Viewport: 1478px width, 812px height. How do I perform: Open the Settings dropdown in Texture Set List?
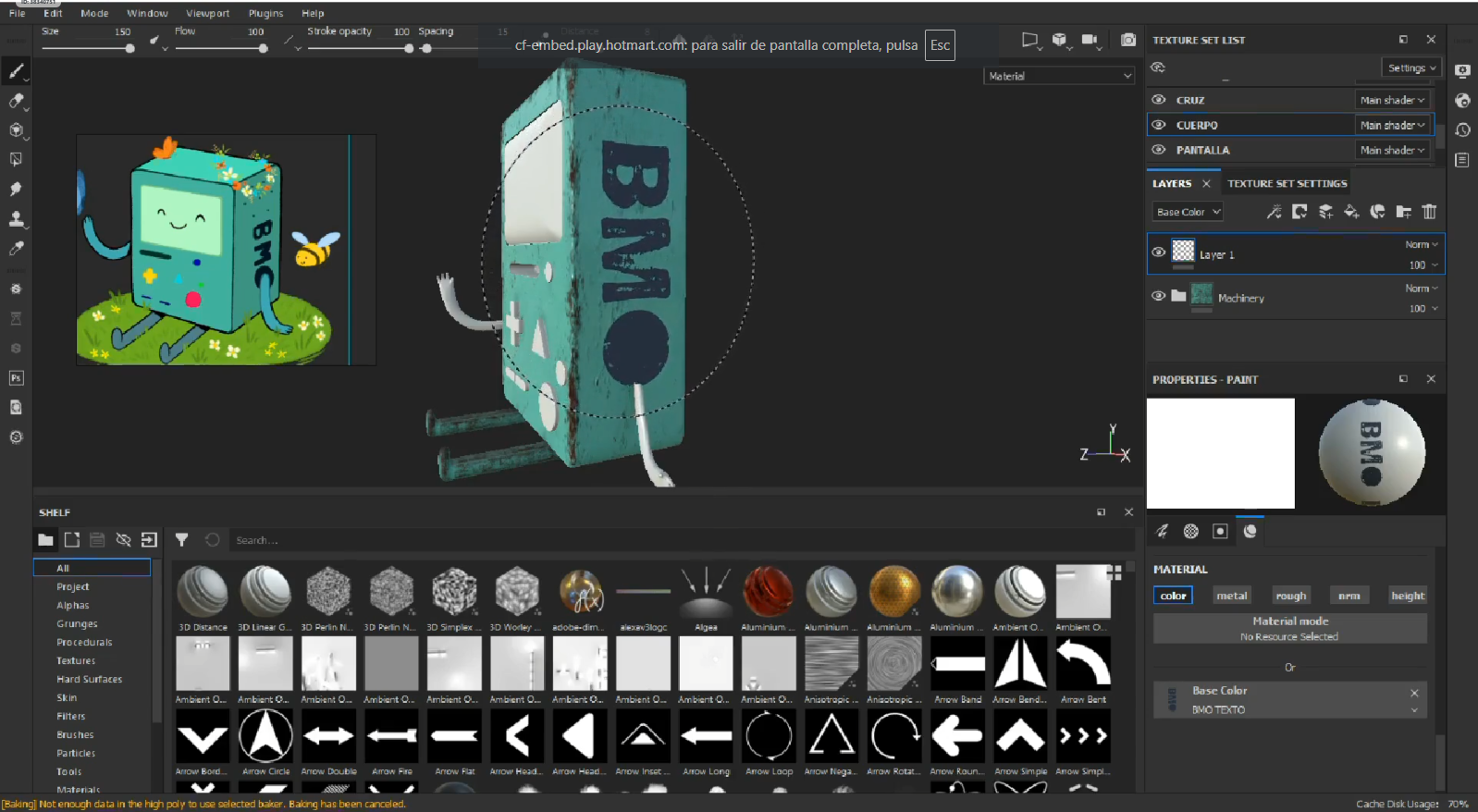tap(1411, 68)
